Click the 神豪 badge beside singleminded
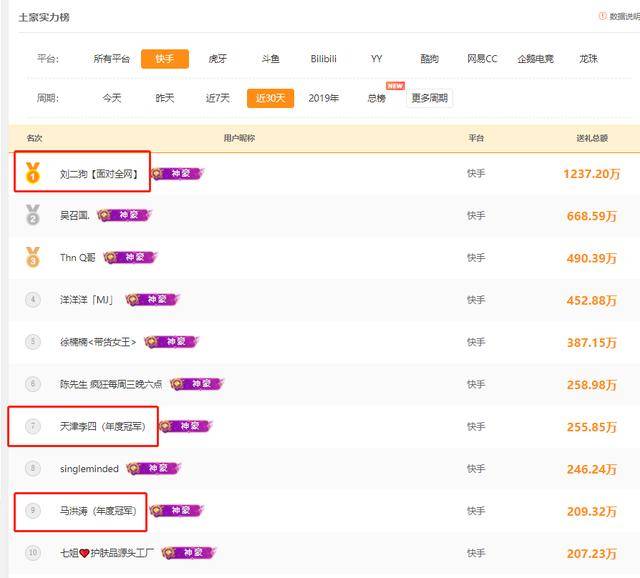This screenshot has height=578, width=640. pos(153,468)
